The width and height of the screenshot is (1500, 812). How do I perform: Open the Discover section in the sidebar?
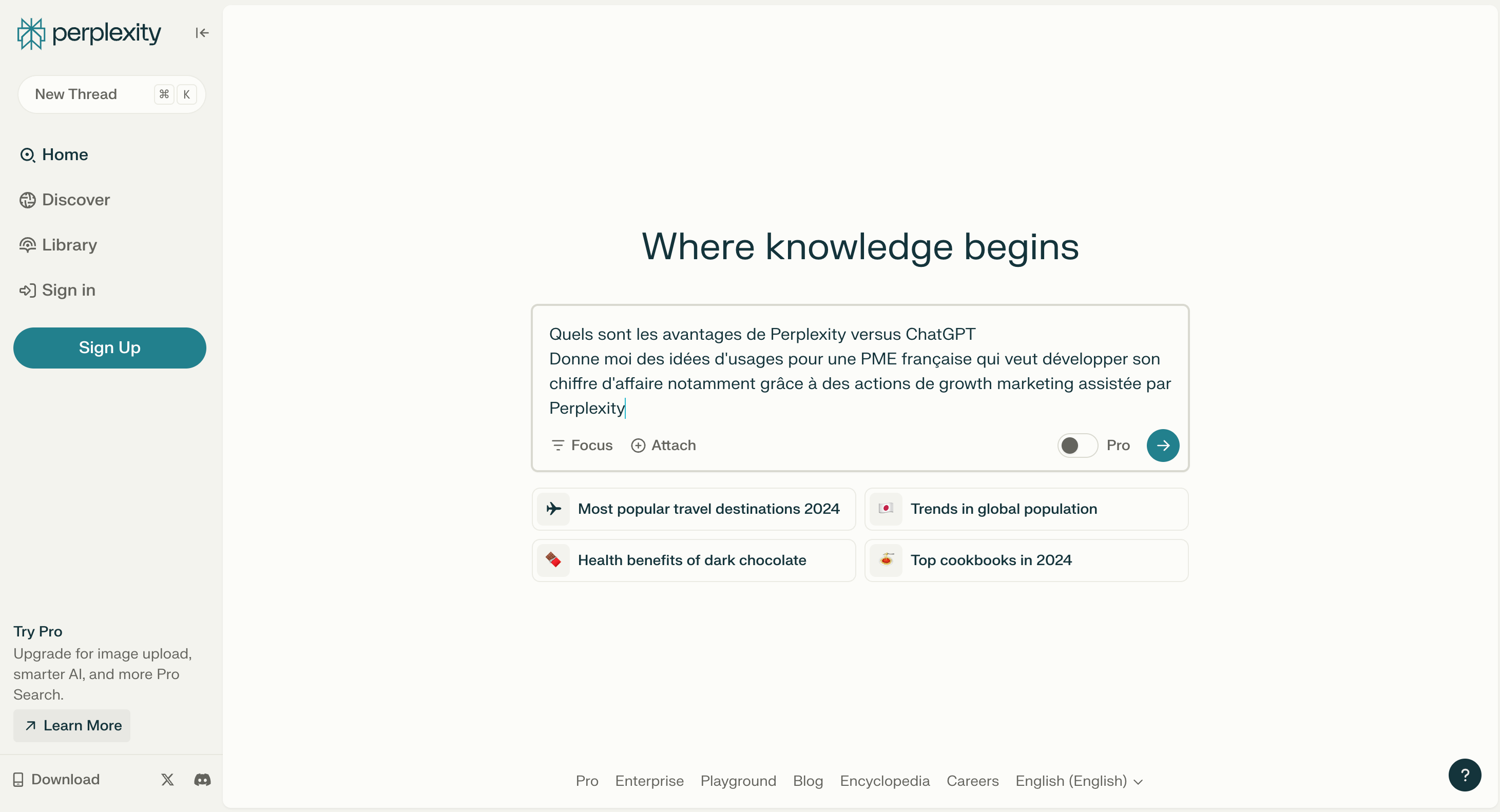[x=65, y=200]
